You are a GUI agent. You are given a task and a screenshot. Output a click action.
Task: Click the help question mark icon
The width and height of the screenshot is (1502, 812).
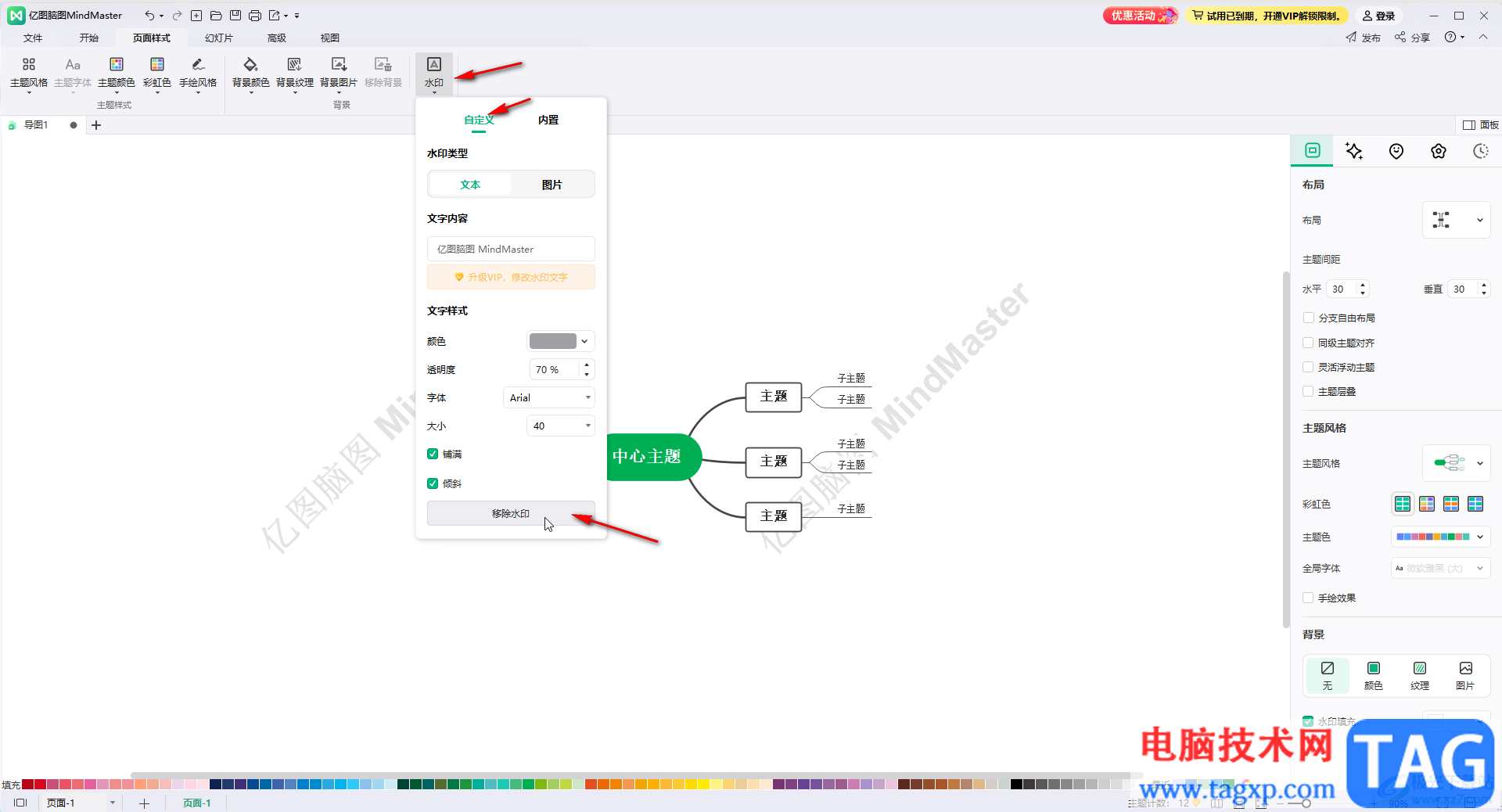click(1451, 37)
